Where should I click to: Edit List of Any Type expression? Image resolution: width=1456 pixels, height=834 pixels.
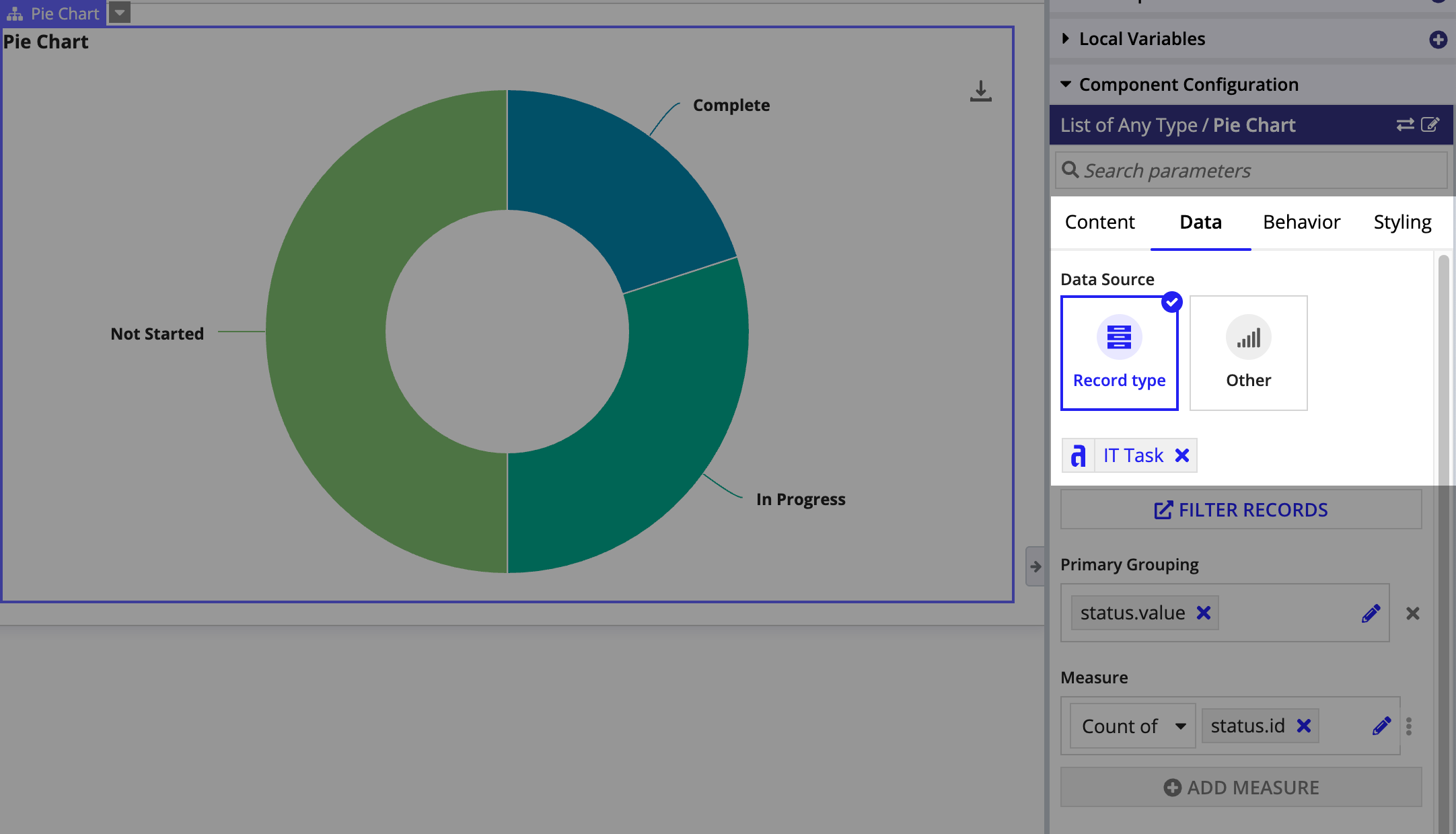coord(1430,125)
